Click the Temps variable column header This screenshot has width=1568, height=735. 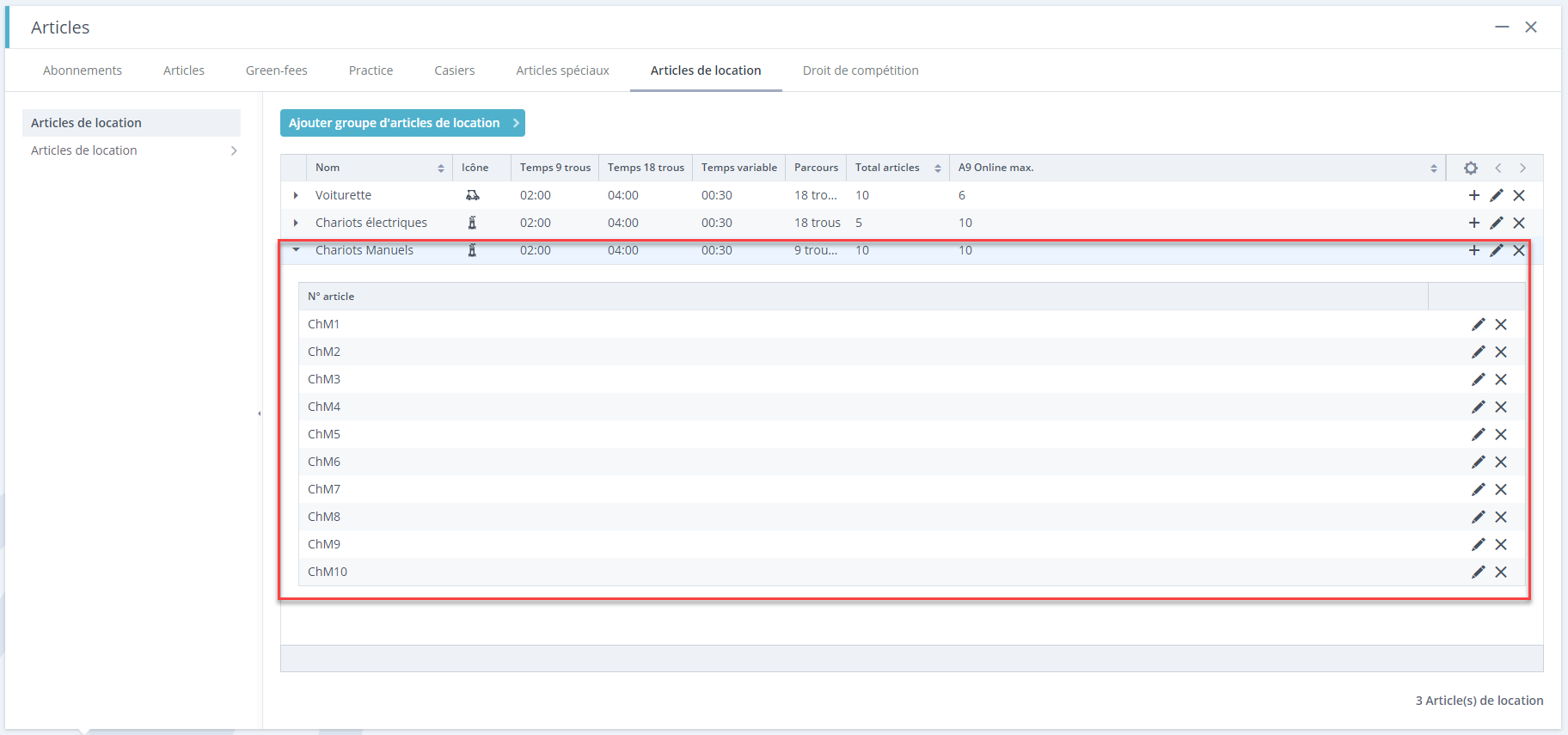[739, 168]
